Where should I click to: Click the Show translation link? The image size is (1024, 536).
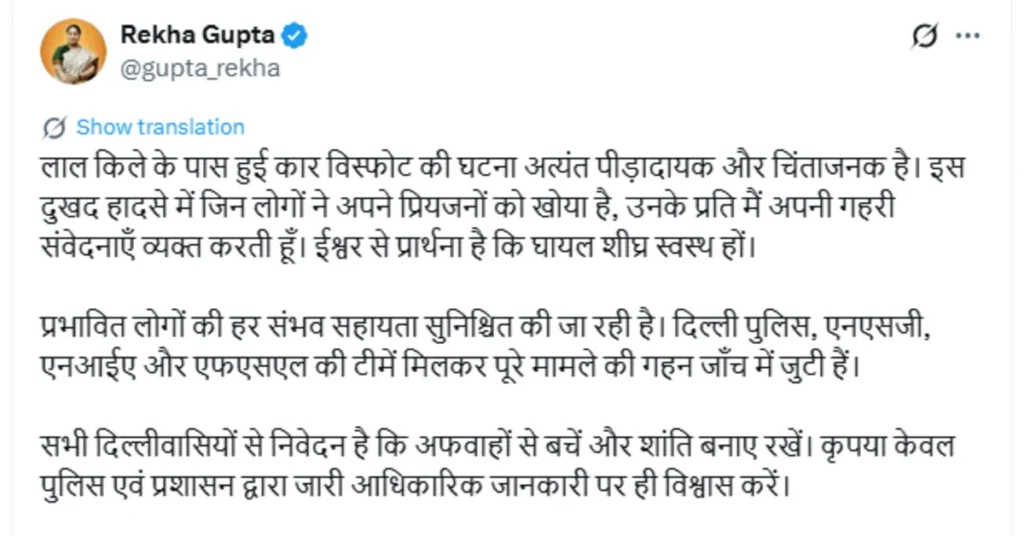[160, 127]
